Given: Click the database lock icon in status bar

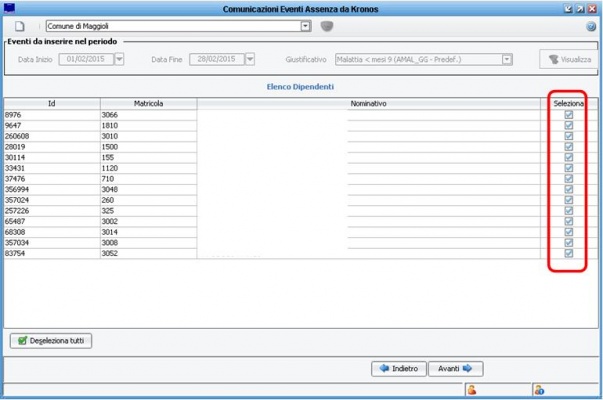Looking at the screenshot, I should click(x=537, y=390).
